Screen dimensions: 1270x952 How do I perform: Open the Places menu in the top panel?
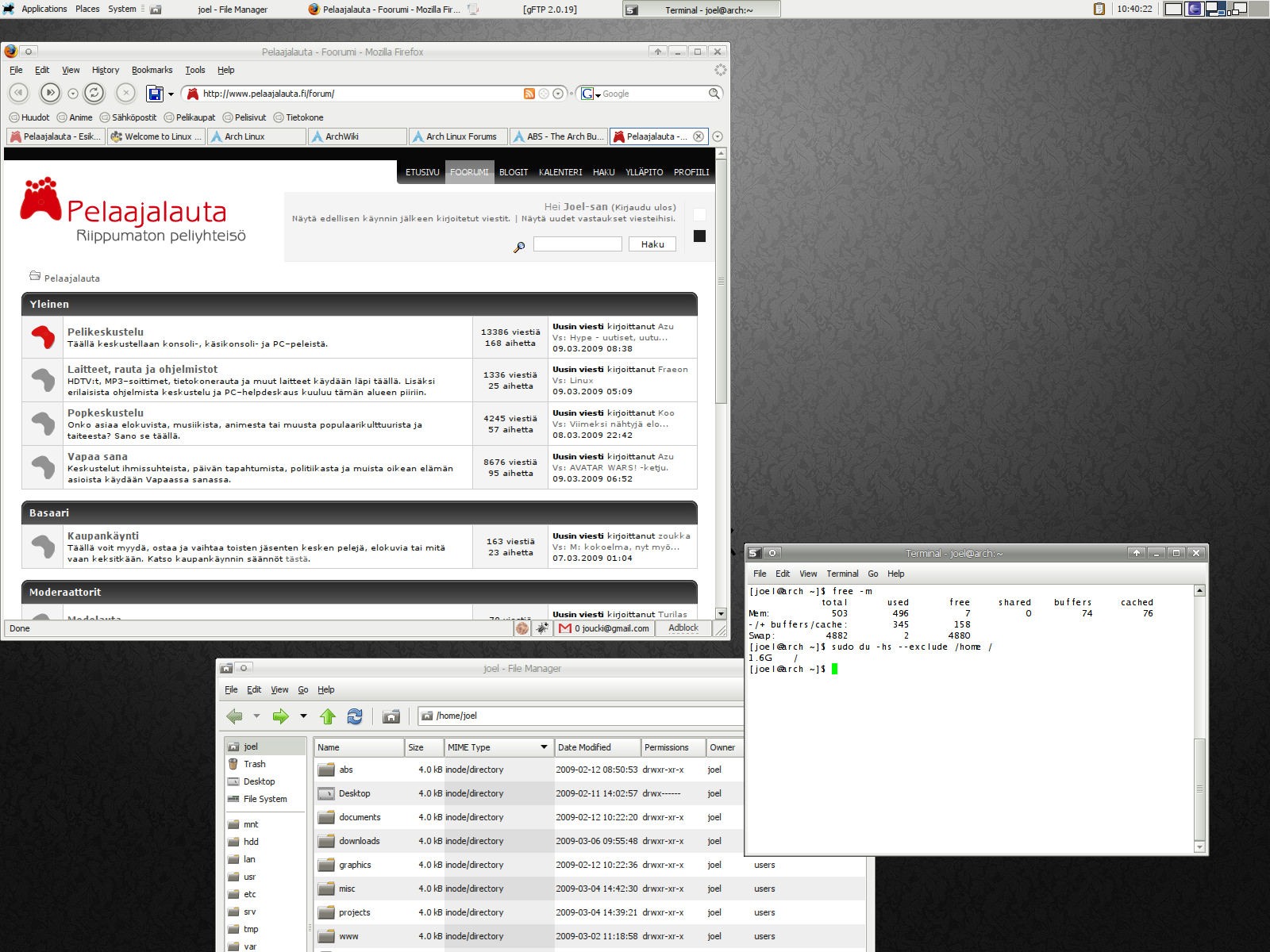point(87,9)
